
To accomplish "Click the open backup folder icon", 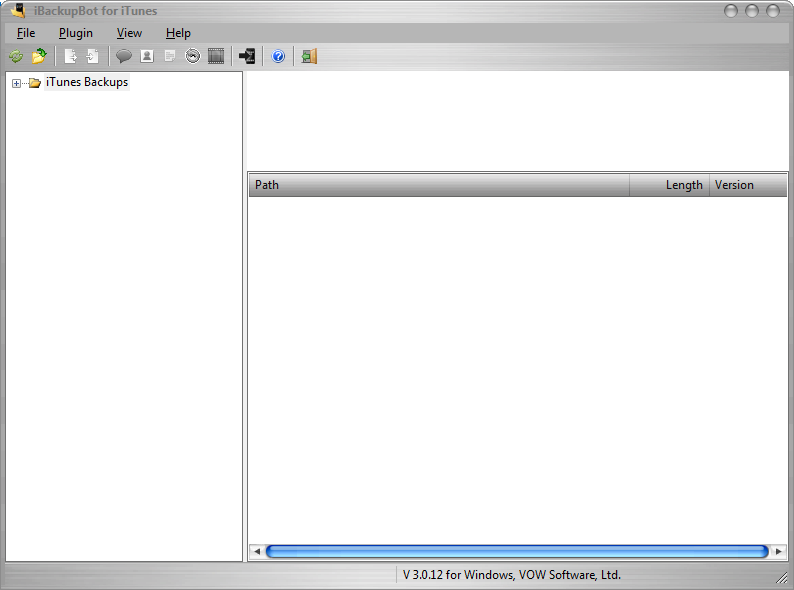I will coord(39,56).
